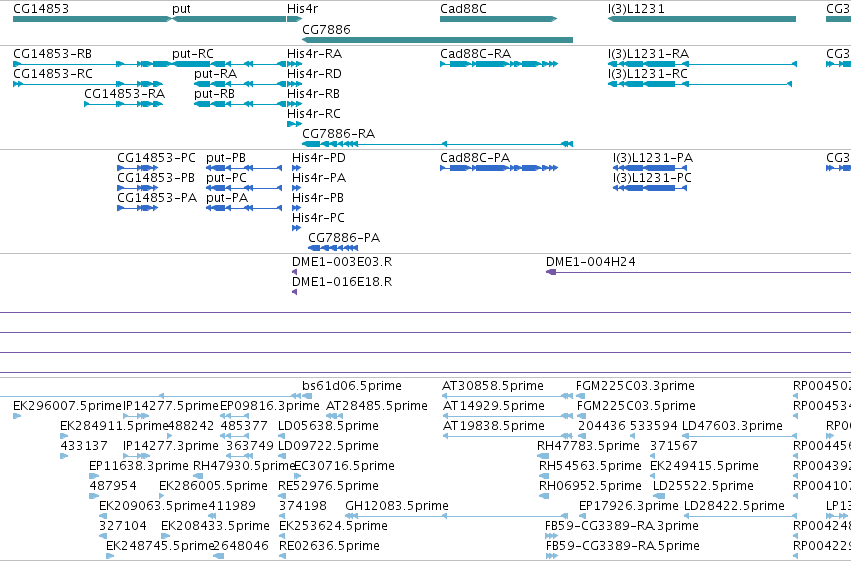Click transcript CG7886-RA
Image resolution: width=851 pixels, height=561 pixels.
[x=338, y=134]
